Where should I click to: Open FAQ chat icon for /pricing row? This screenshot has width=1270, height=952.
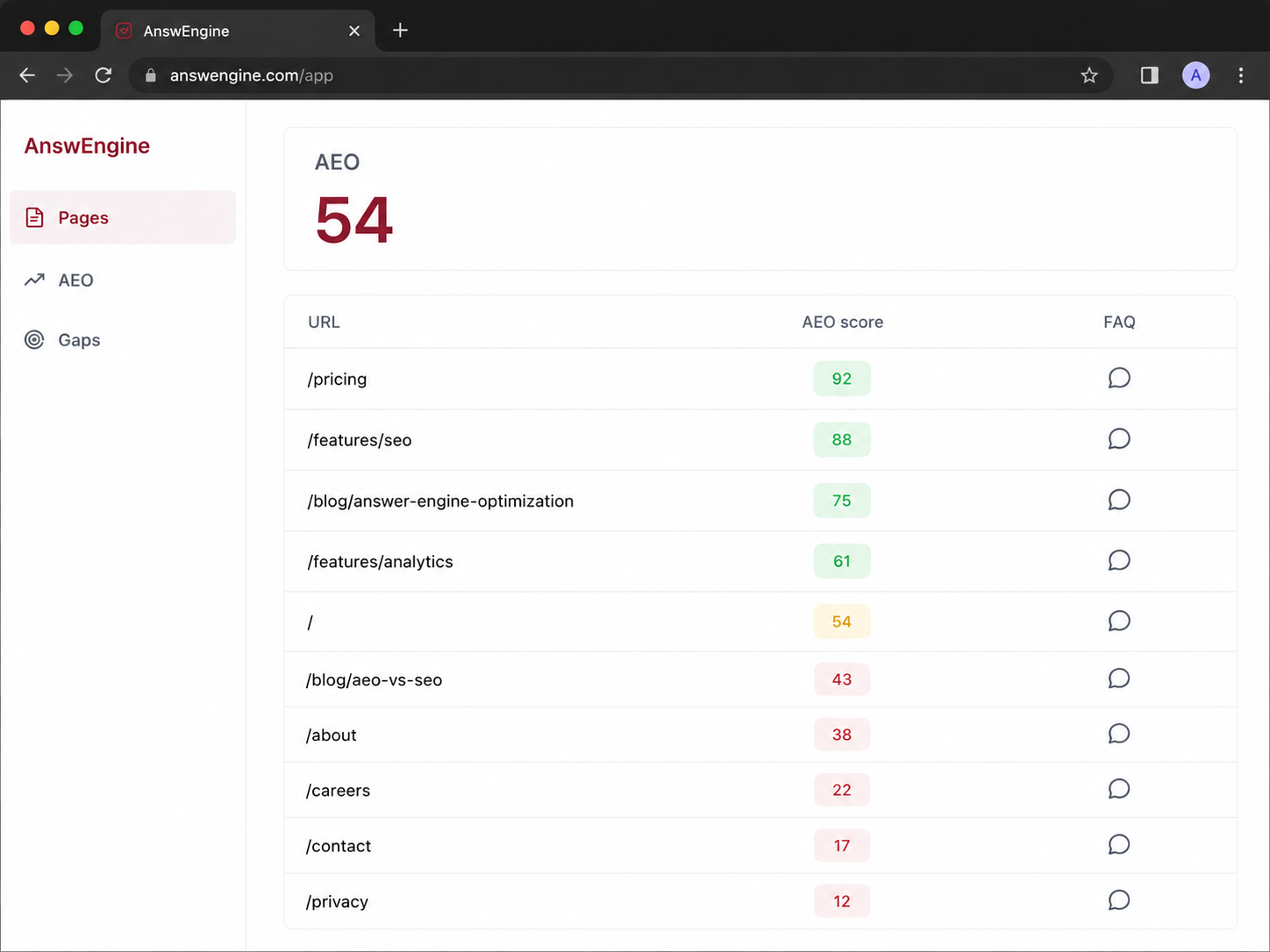click(1118, 378)
